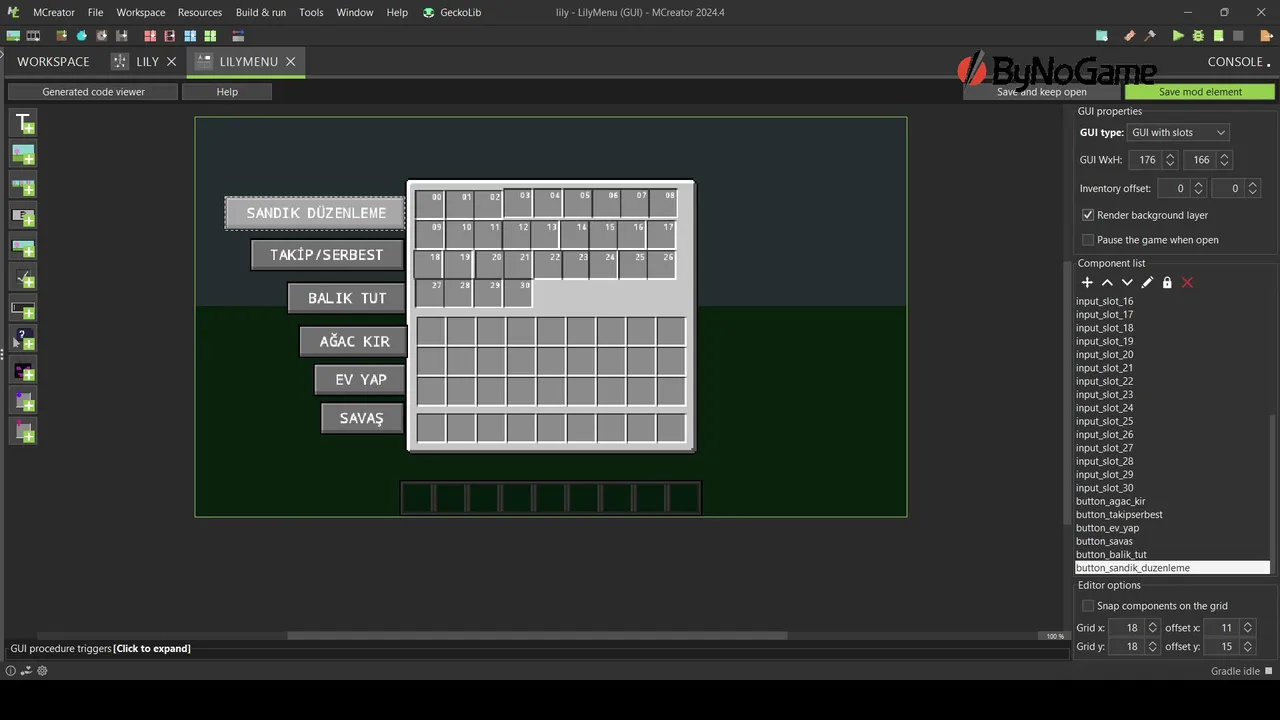Select the BALIK TUT button in canvas
This screenshot has width=1280, height=720.
pos(347,298)
